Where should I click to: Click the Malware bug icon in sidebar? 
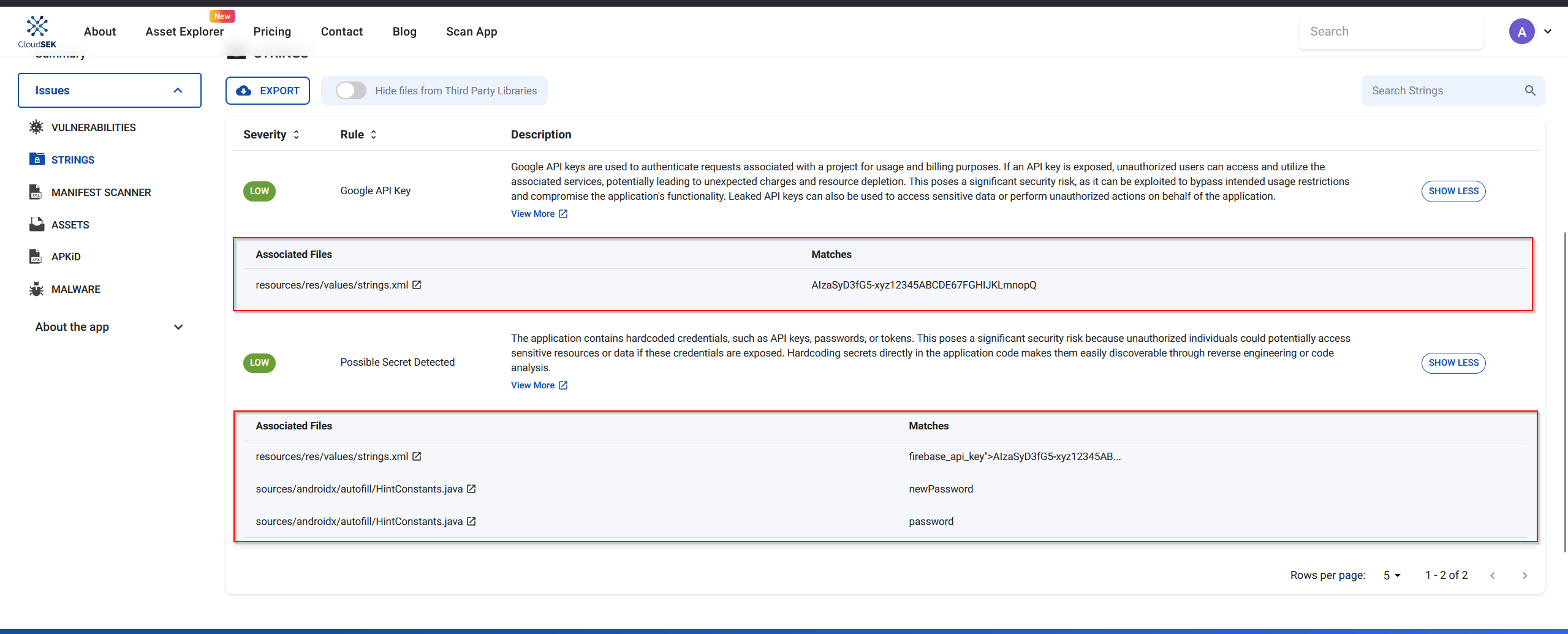pos(36,289)
